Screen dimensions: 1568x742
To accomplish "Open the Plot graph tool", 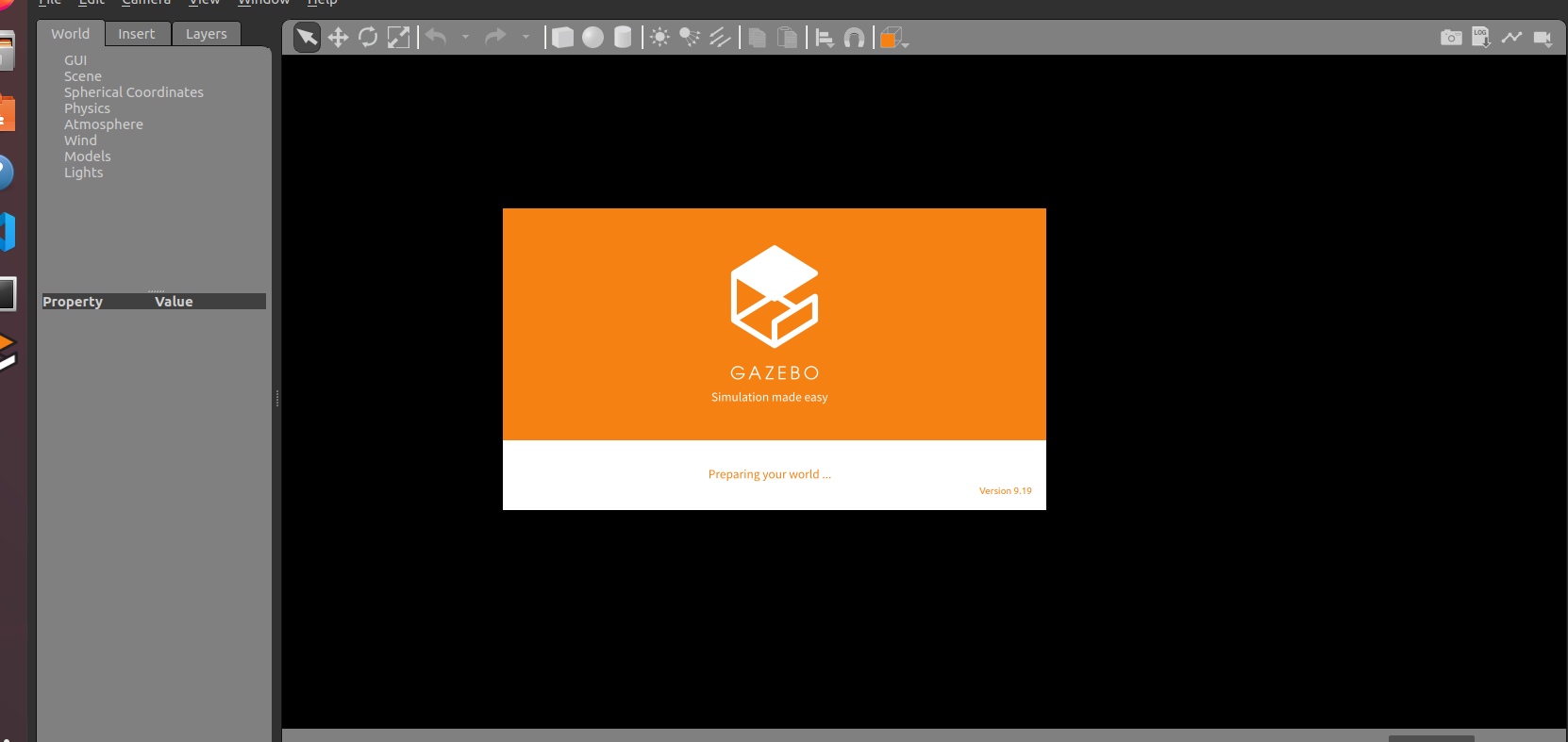I will coord(1511,38).
